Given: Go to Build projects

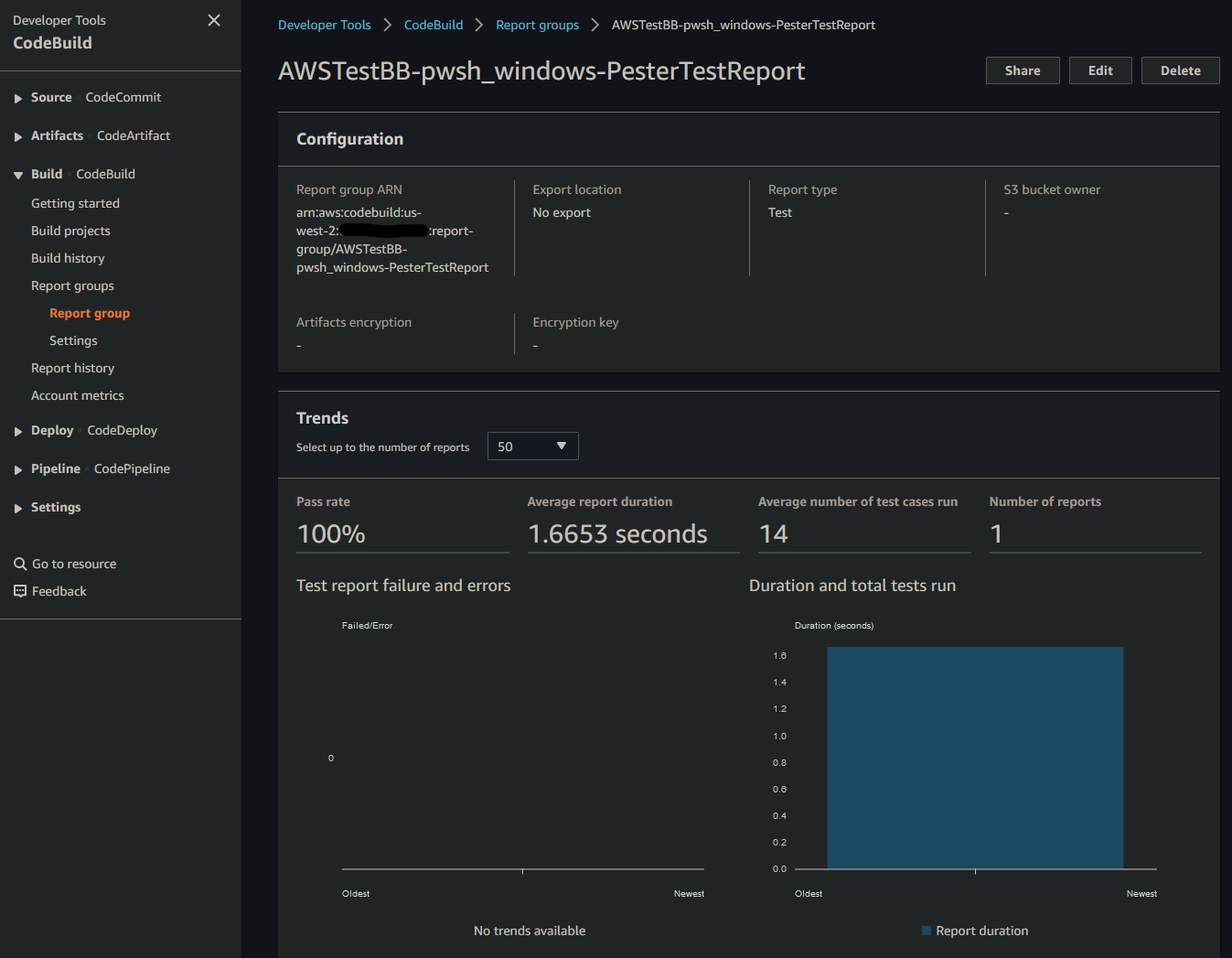Looking at the screenshot, I should point(70,231).
